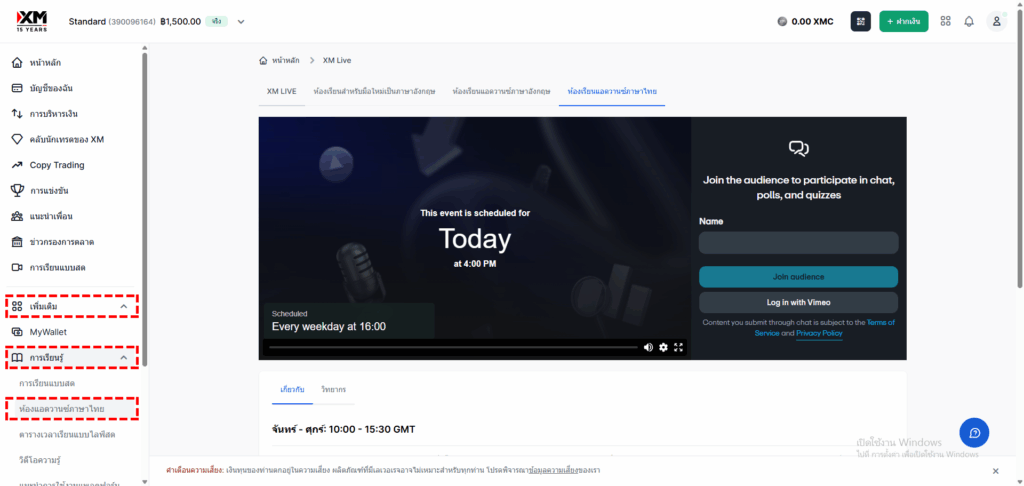Open การเรียนแบบสด submenu under การเรียนรู้
This screenshot has height=486, width=1024.
(x=47, y=383)
